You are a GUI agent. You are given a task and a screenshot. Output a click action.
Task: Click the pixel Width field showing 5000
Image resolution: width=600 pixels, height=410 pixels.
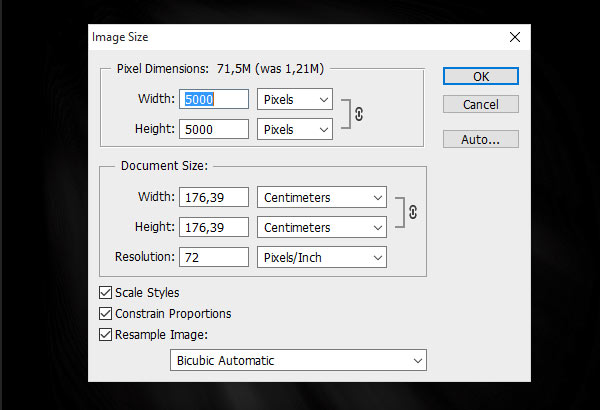point(215,99)
